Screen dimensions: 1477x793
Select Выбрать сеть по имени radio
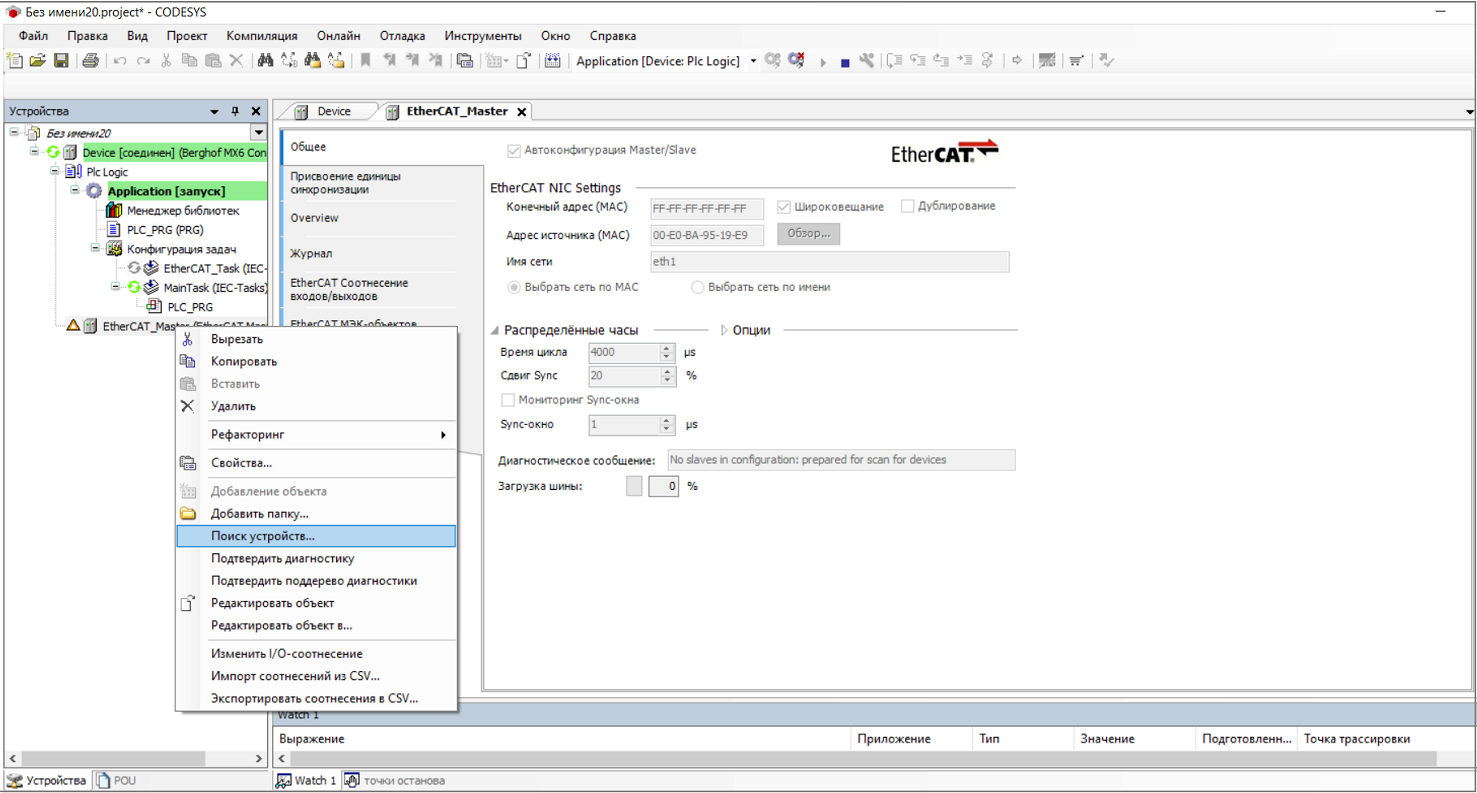[x=698, y=288]
